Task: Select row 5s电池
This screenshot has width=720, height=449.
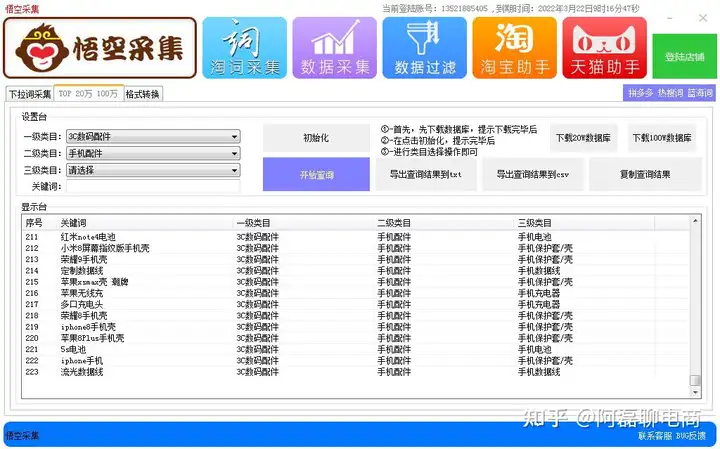Action: [356, 349]
